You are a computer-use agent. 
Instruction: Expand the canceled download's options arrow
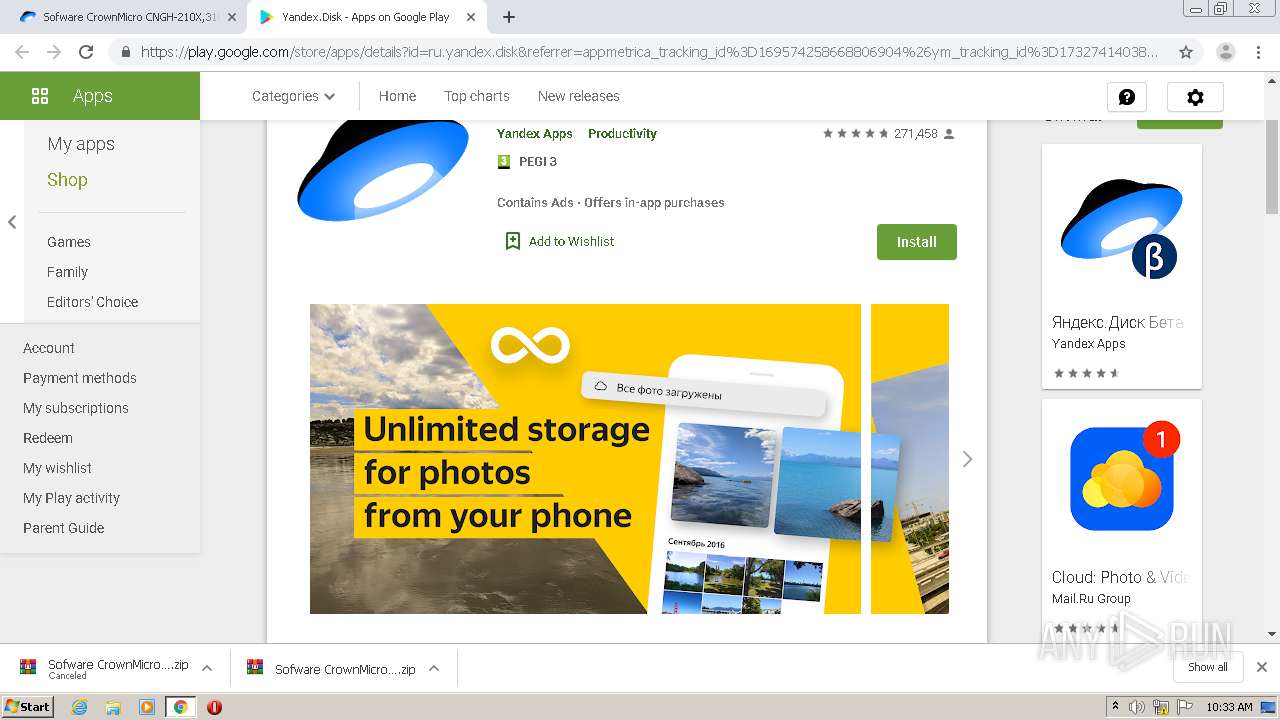(207, 668)
